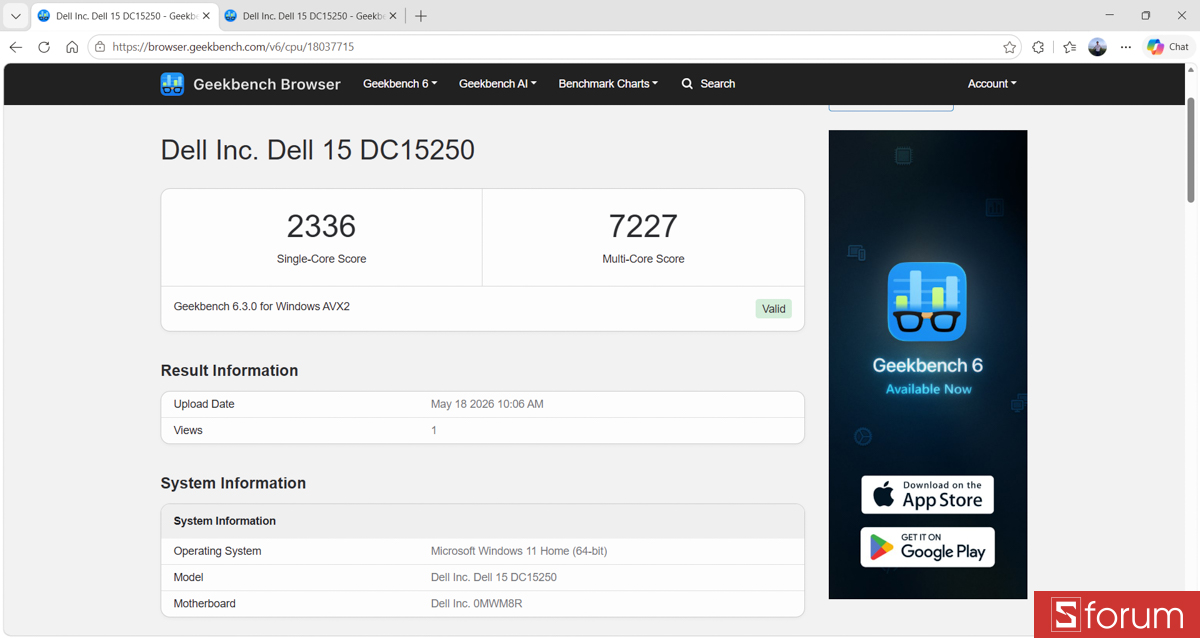The image size is (1200, 638).
Task: Click the Result Information heading
Action: (x=229, y=370)
